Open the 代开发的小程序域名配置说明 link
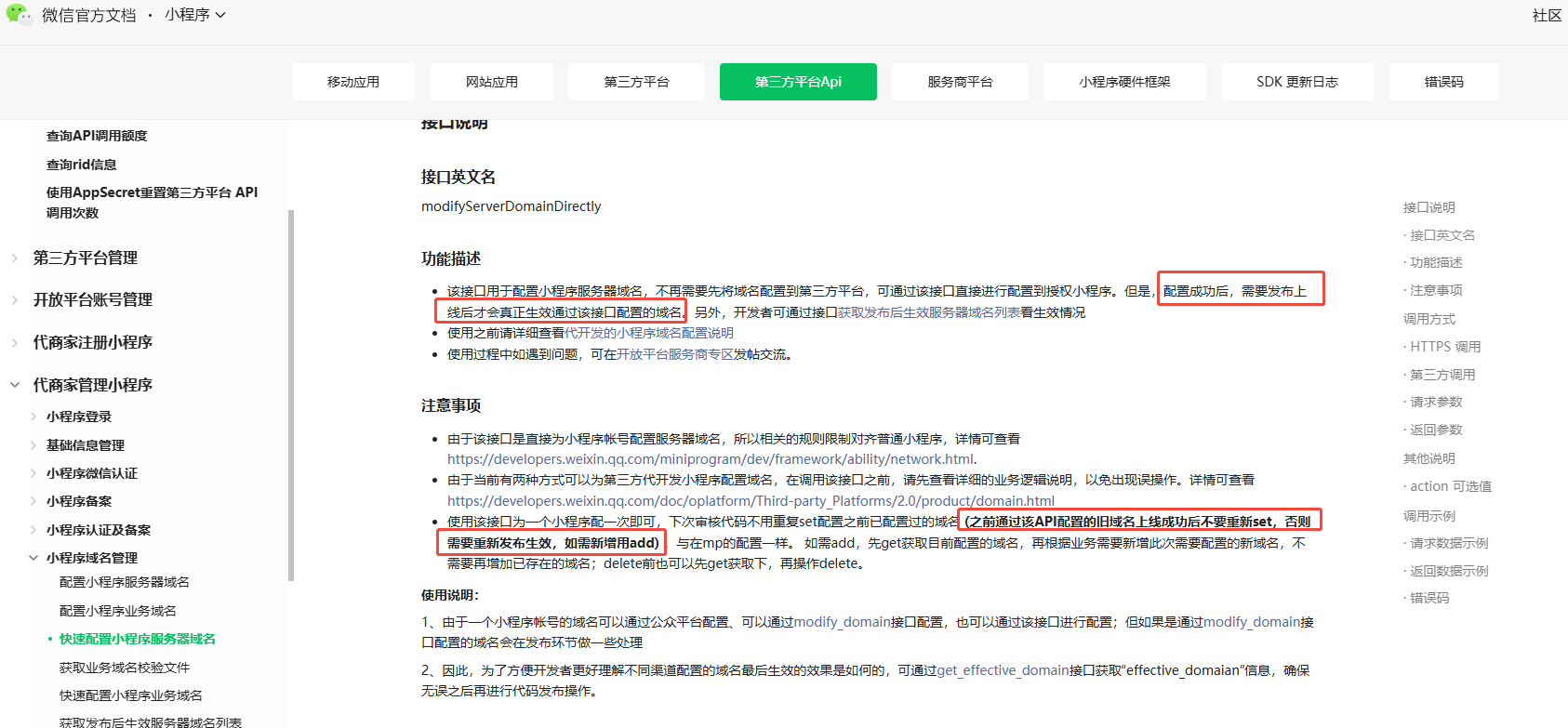Image resolution: width=1568 pixels, height=728 pixels. point(649,333)
